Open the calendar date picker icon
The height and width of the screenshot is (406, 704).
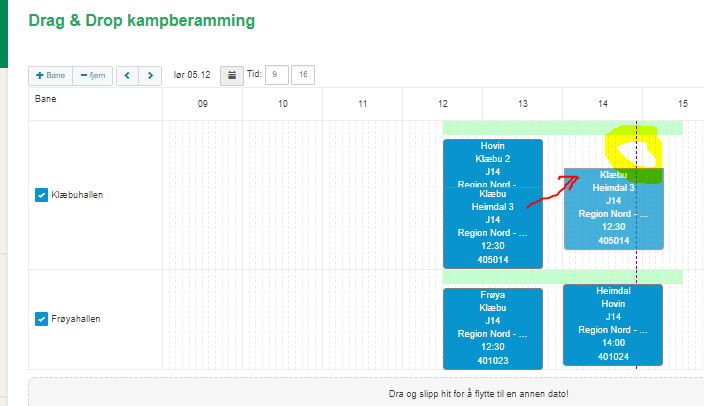[x=231, y=75]
